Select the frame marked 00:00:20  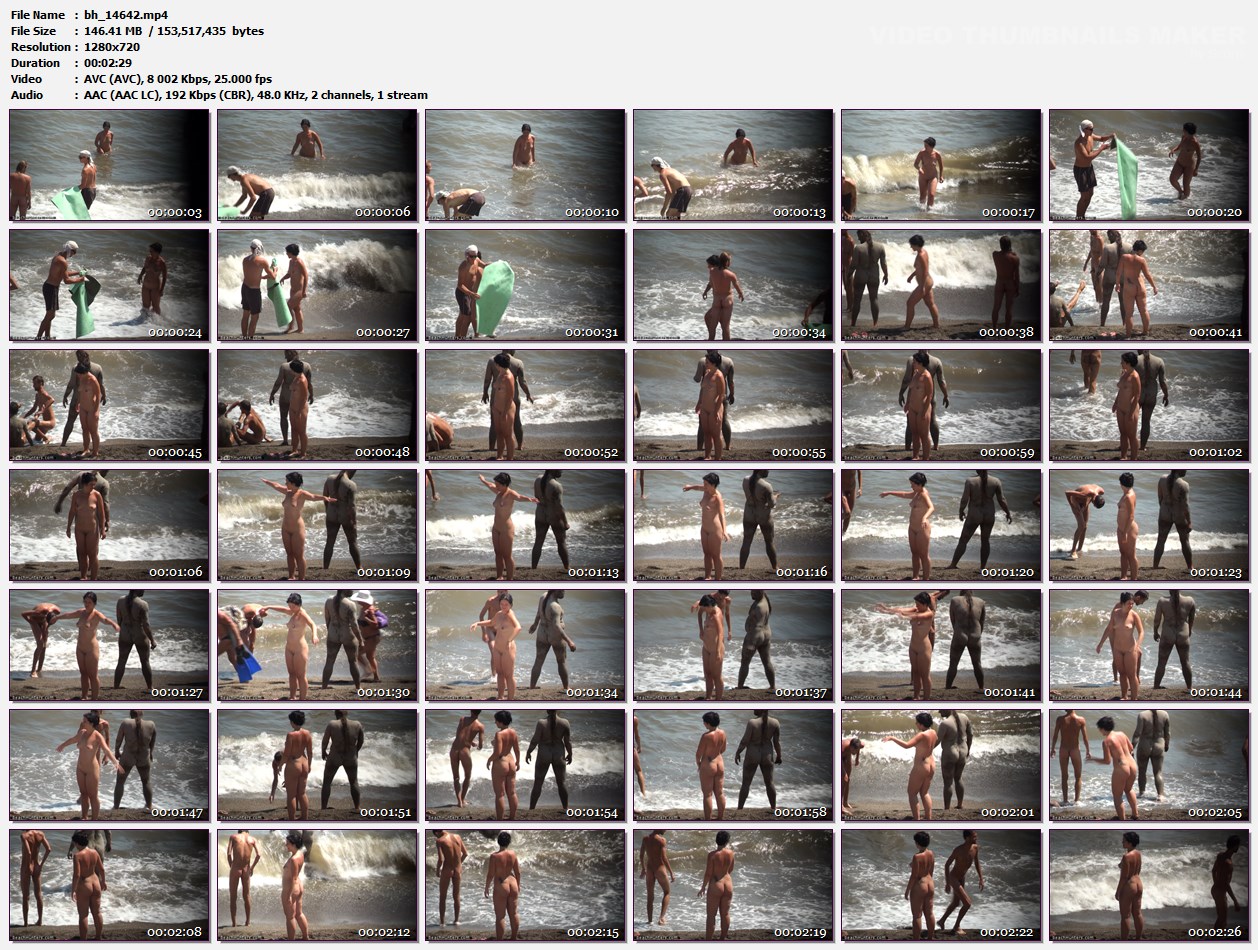1149,165
